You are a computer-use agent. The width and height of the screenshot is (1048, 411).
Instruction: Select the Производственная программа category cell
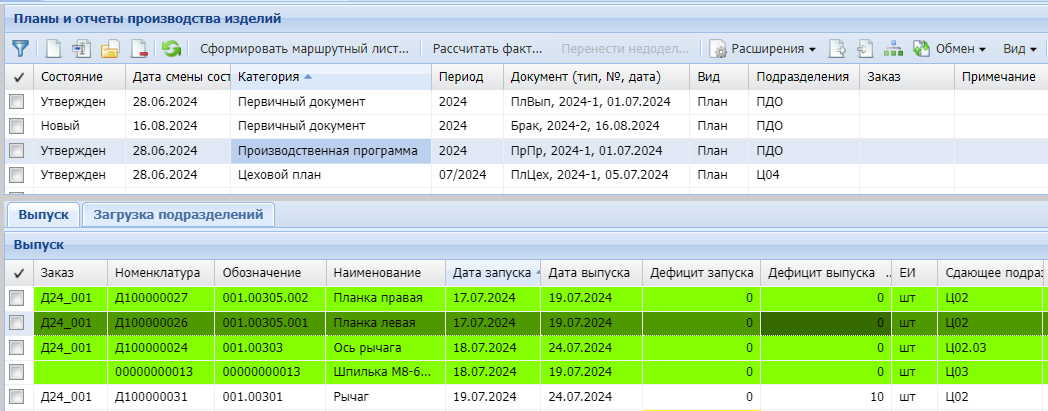pyautogui.click(x=330, y=151)
